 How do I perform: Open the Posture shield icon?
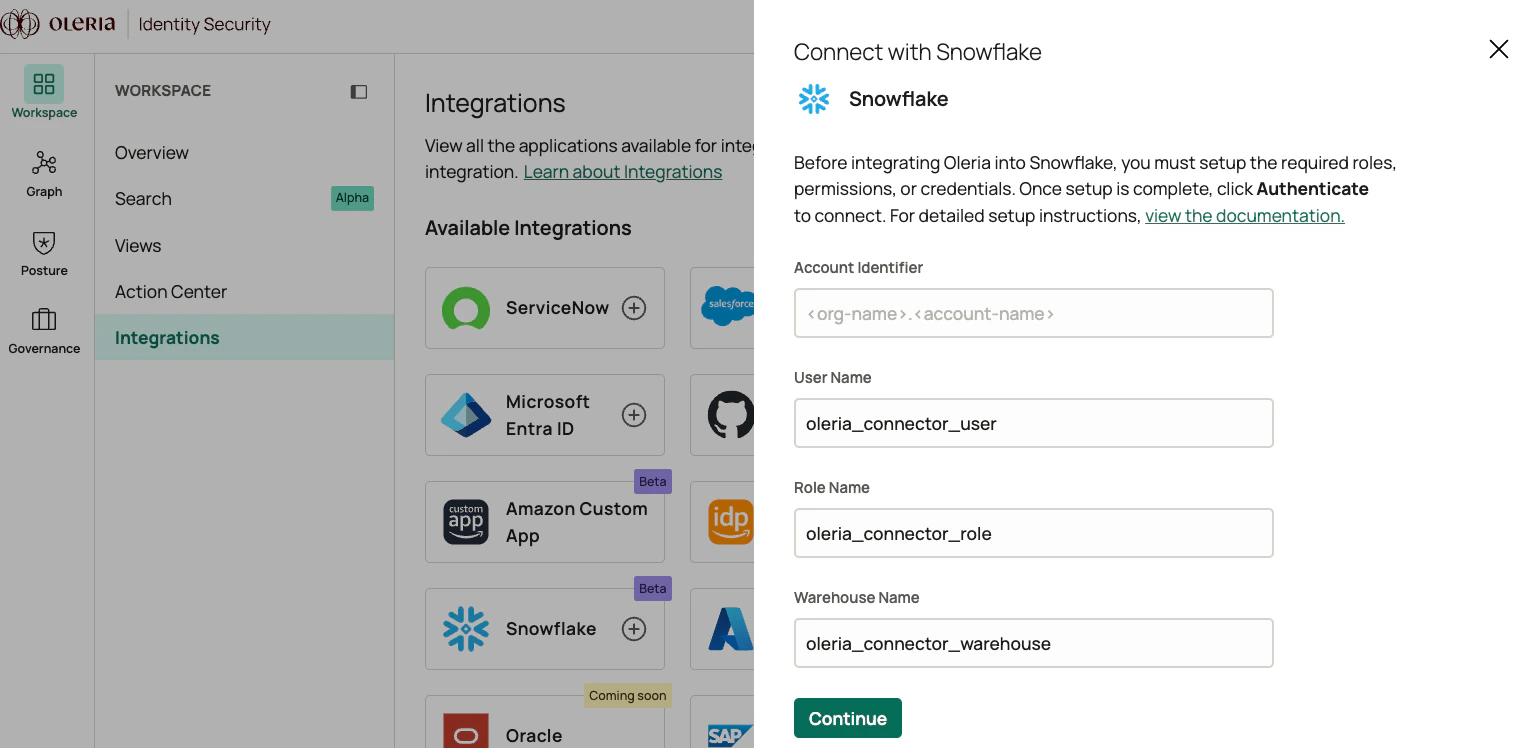[x=44, y=242]
